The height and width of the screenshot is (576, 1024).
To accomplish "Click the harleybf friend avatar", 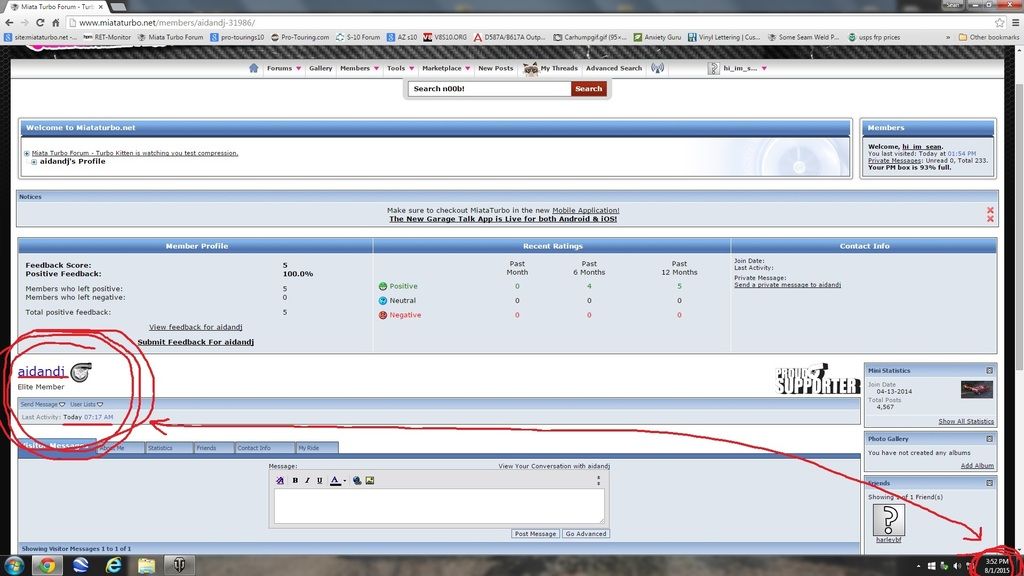I will click(889, 520).
